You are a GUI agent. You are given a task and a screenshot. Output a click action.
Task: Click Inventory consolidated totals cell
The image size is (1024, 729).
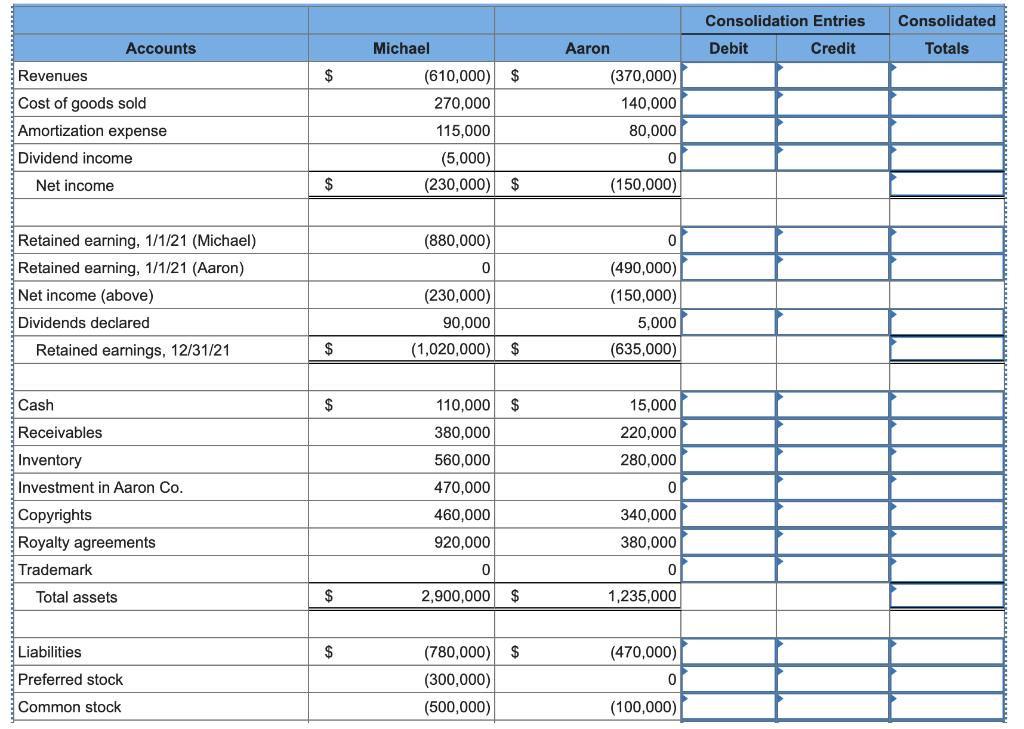pos(947,459)
